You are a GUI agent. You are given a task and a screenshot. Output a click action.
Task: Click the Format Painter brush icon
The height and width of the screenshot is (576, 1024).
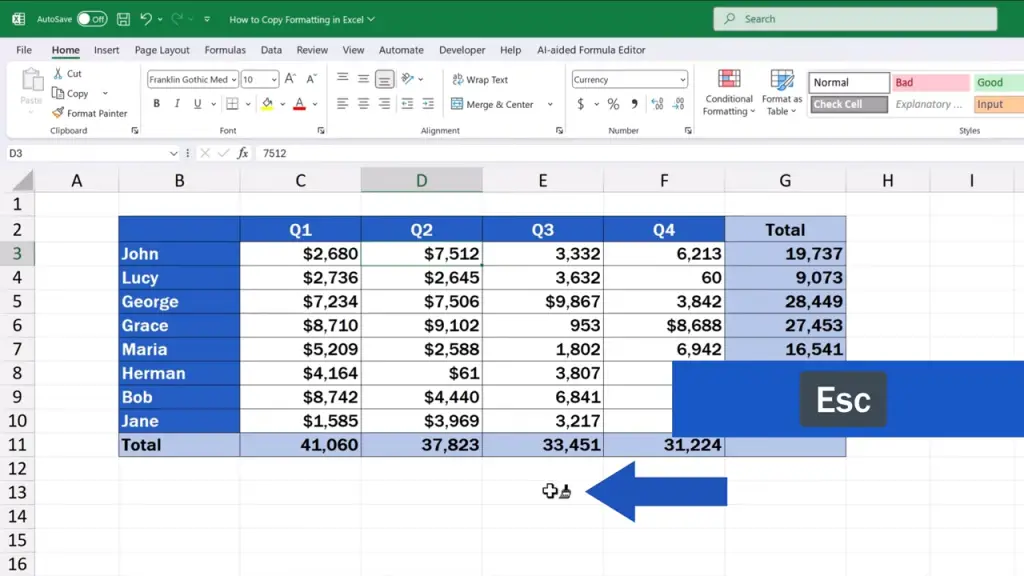(x=58, y=114)
